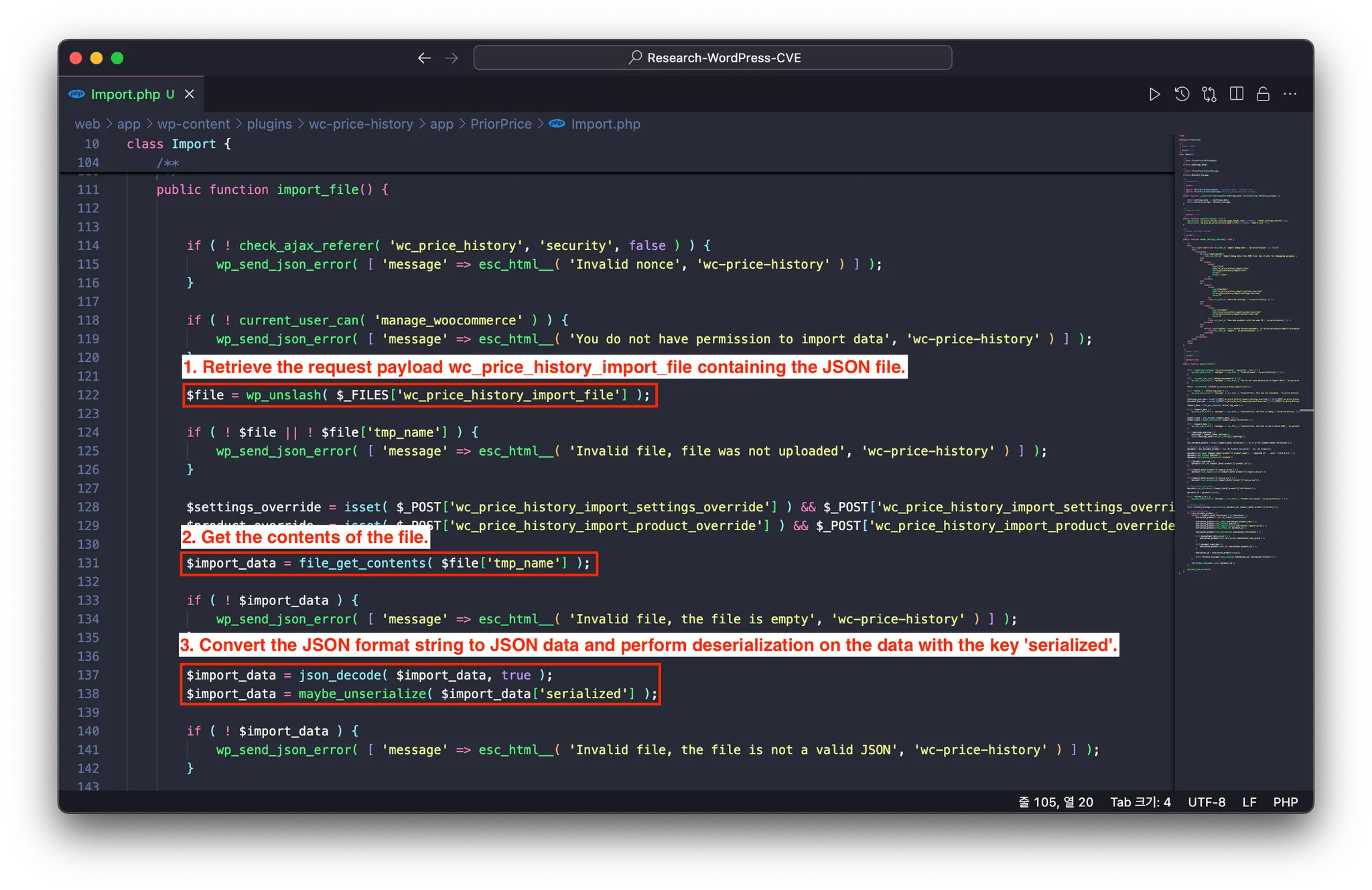Click the open changes compare icon
The height and width of the screenshot is (890, 1372).
pos(1209,94)
